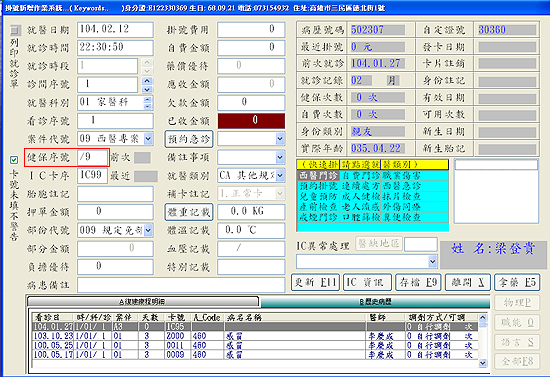This screenshot has width=550, height=377.
Task: Step up the 就醫科別 spinner
Action: coord(148,99)
